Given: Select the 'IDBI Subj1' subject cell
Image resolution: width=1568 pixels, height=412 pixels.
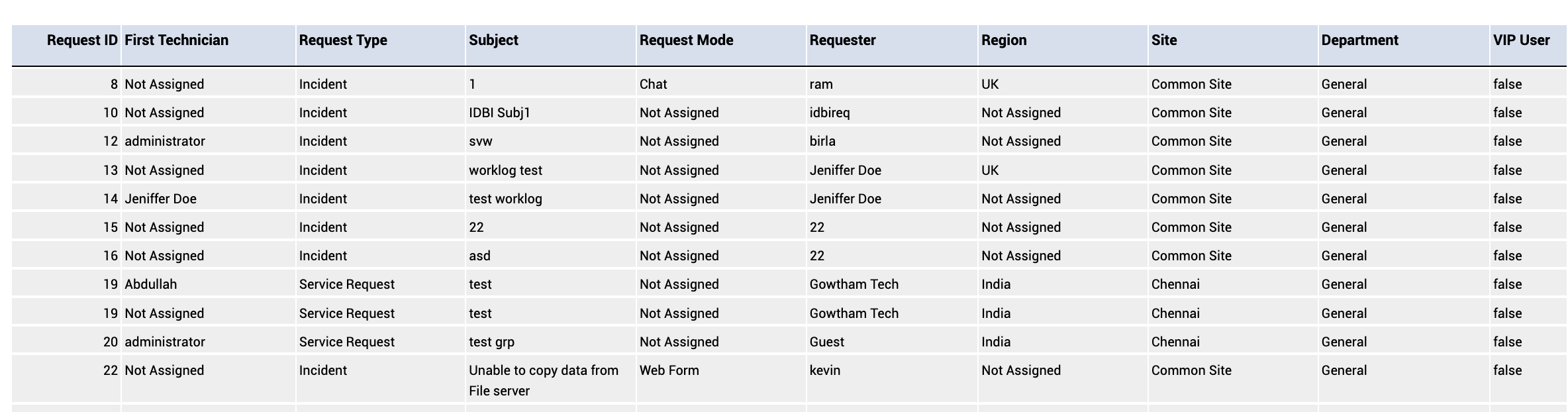Looking at the screenshot, I should pos(499,113).
